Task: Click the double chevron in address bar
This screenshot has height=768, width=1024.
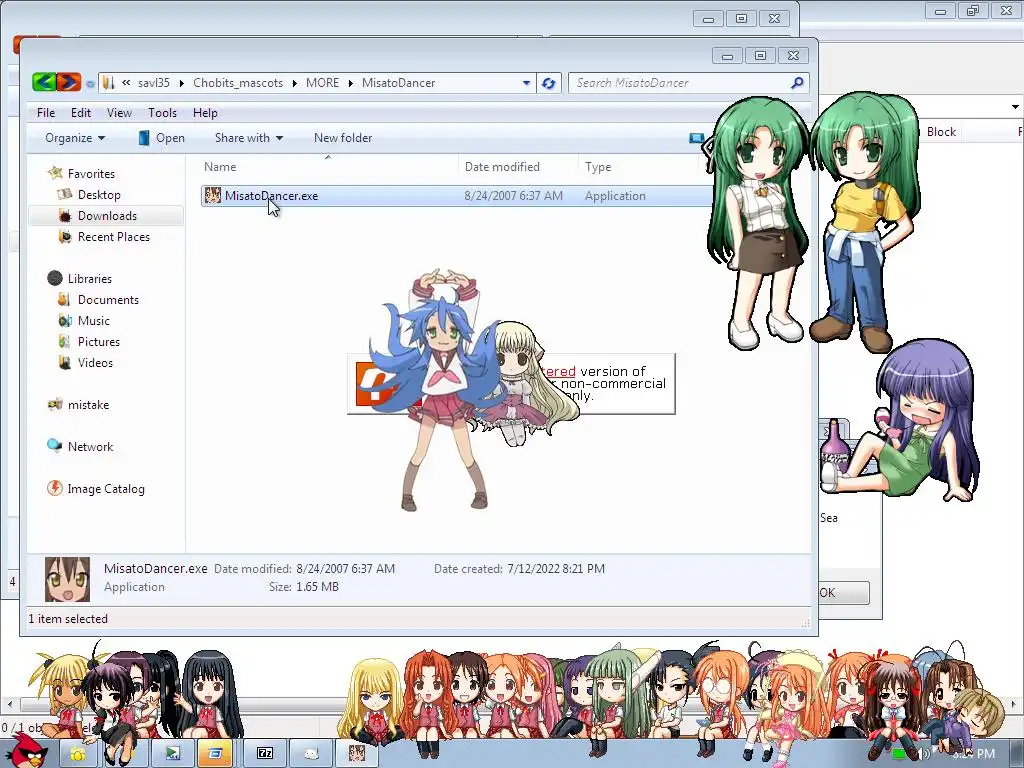Action: click(x=126, y=82)
